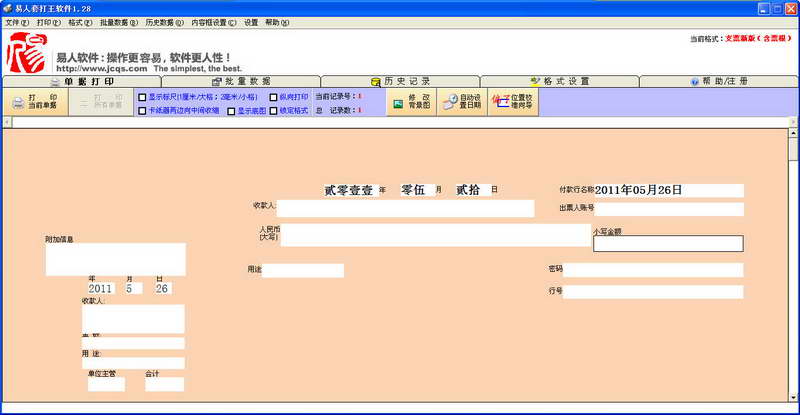Enable 显示底图 checkbox
The height and width of the screenshot is (415, 800).
point(231,111)
